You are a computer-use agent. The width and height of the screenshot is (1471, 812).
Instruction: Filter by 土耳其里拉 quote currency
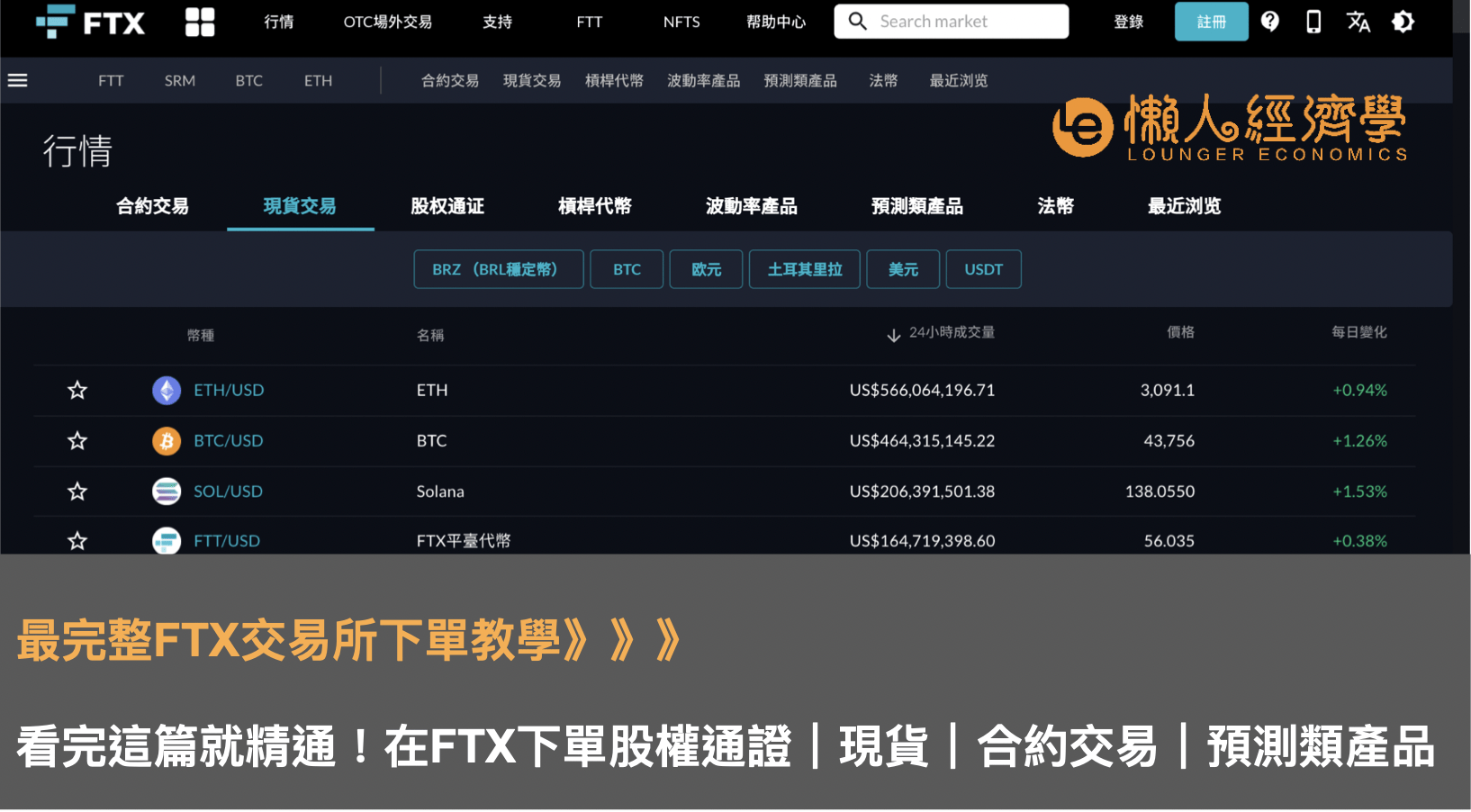[x=805, y=269]
